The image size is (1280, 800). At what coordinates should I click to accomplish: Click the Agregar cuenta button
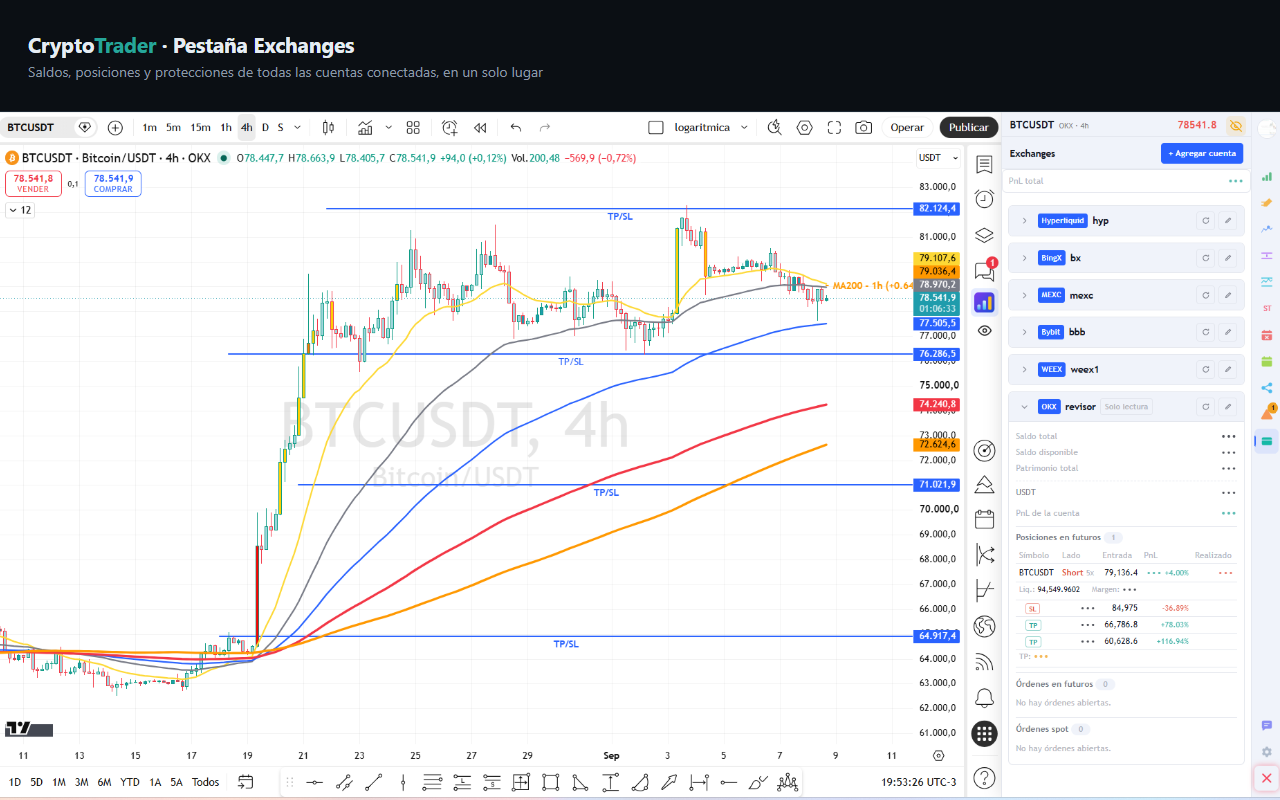pyautogui.click(x=1202, y=153)
